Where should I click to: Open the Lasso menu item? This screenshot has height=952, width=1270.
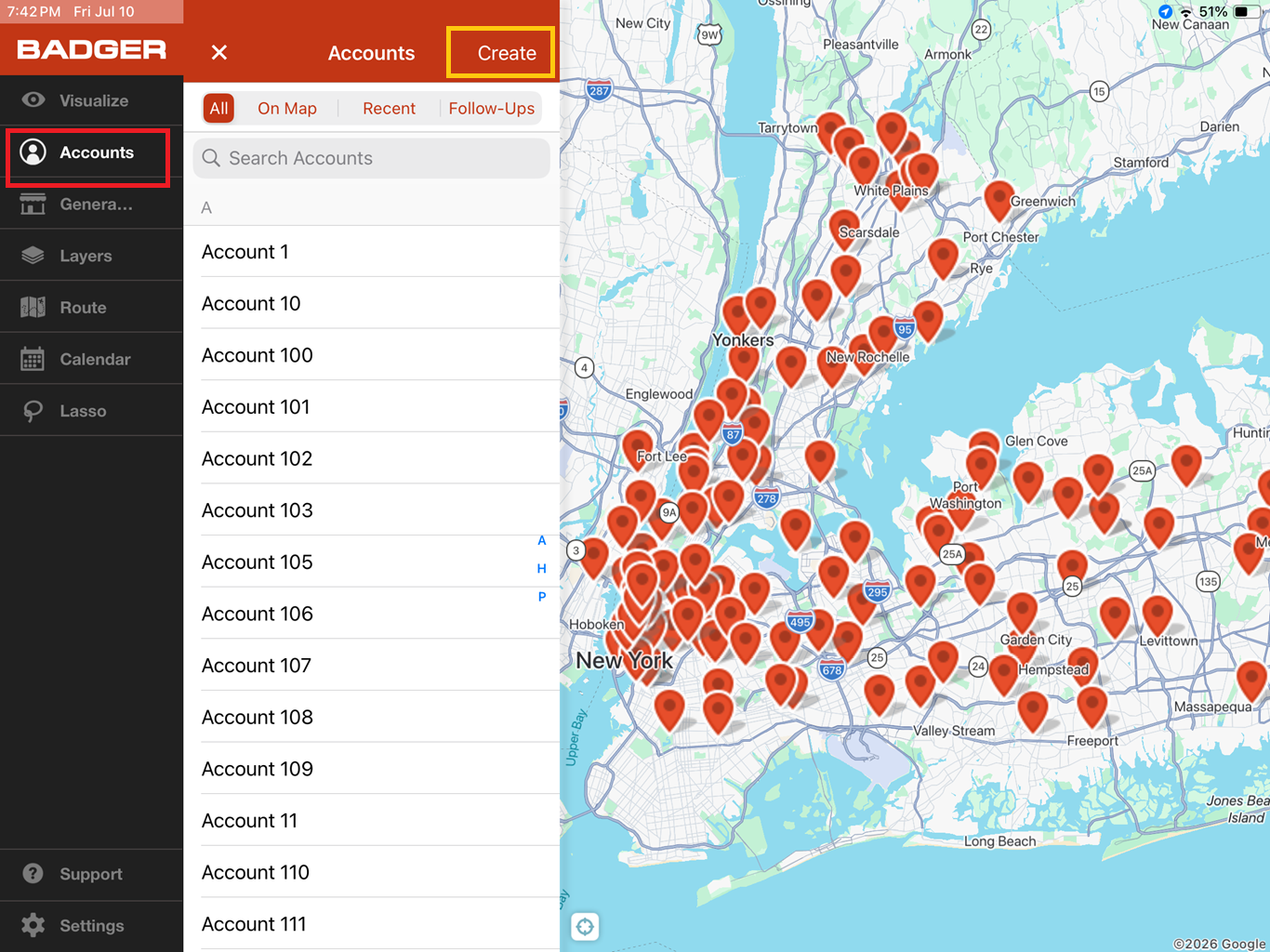click(x=91, y=411)
